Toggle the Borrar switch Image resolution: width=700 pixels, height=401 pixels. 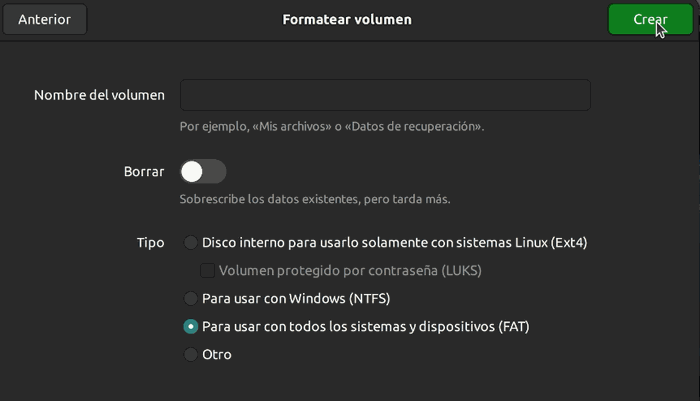pyautogui.click(x=203, y=171)
